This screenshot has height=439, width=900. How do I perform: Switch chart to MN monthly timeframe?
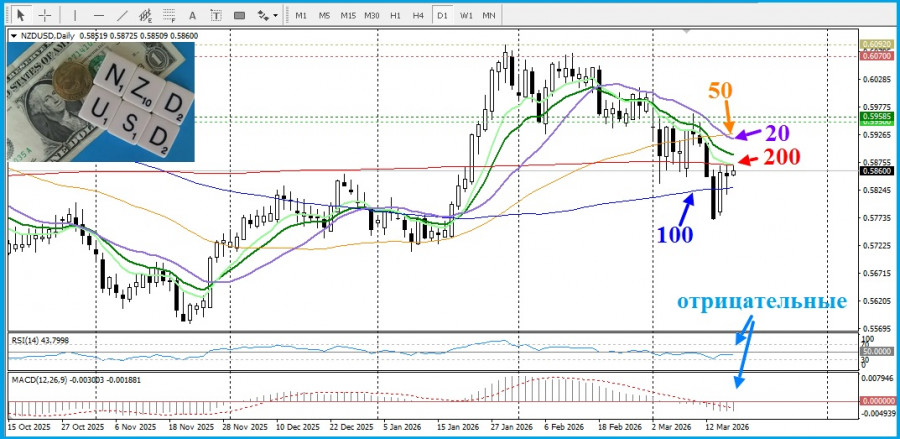point(489,15)
